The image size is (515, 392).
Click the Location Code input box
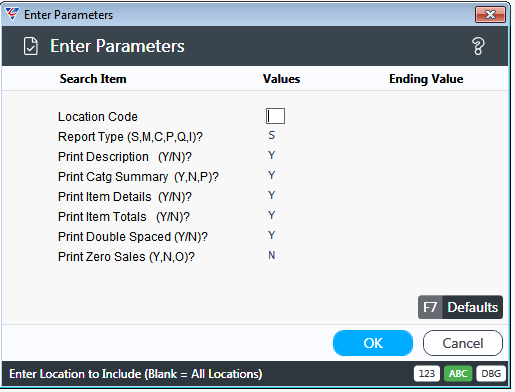tap(275, 116)
